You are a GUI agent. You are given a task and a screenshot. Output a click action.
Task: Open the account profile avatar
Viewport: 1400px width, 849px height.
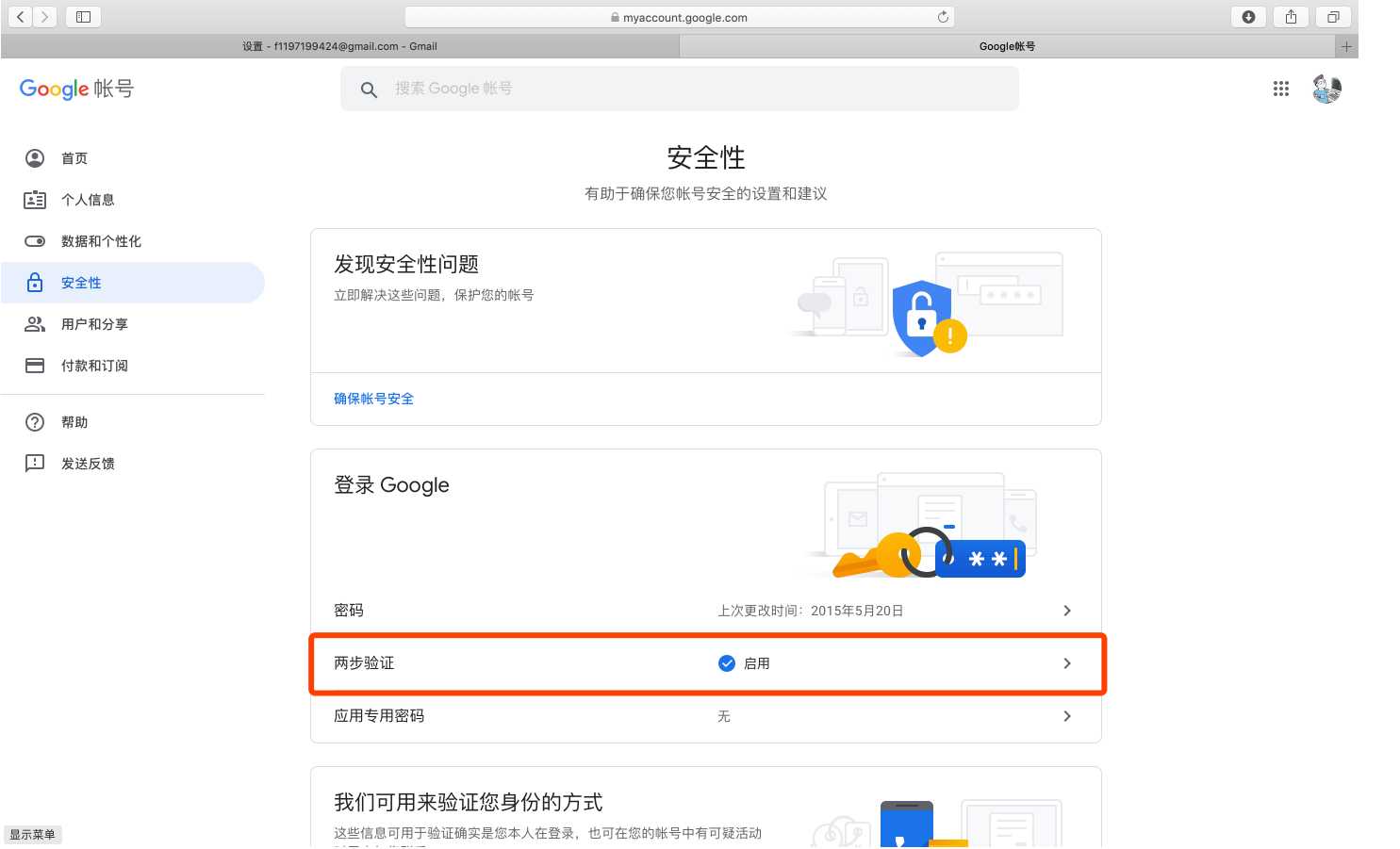pos(1326,89)
